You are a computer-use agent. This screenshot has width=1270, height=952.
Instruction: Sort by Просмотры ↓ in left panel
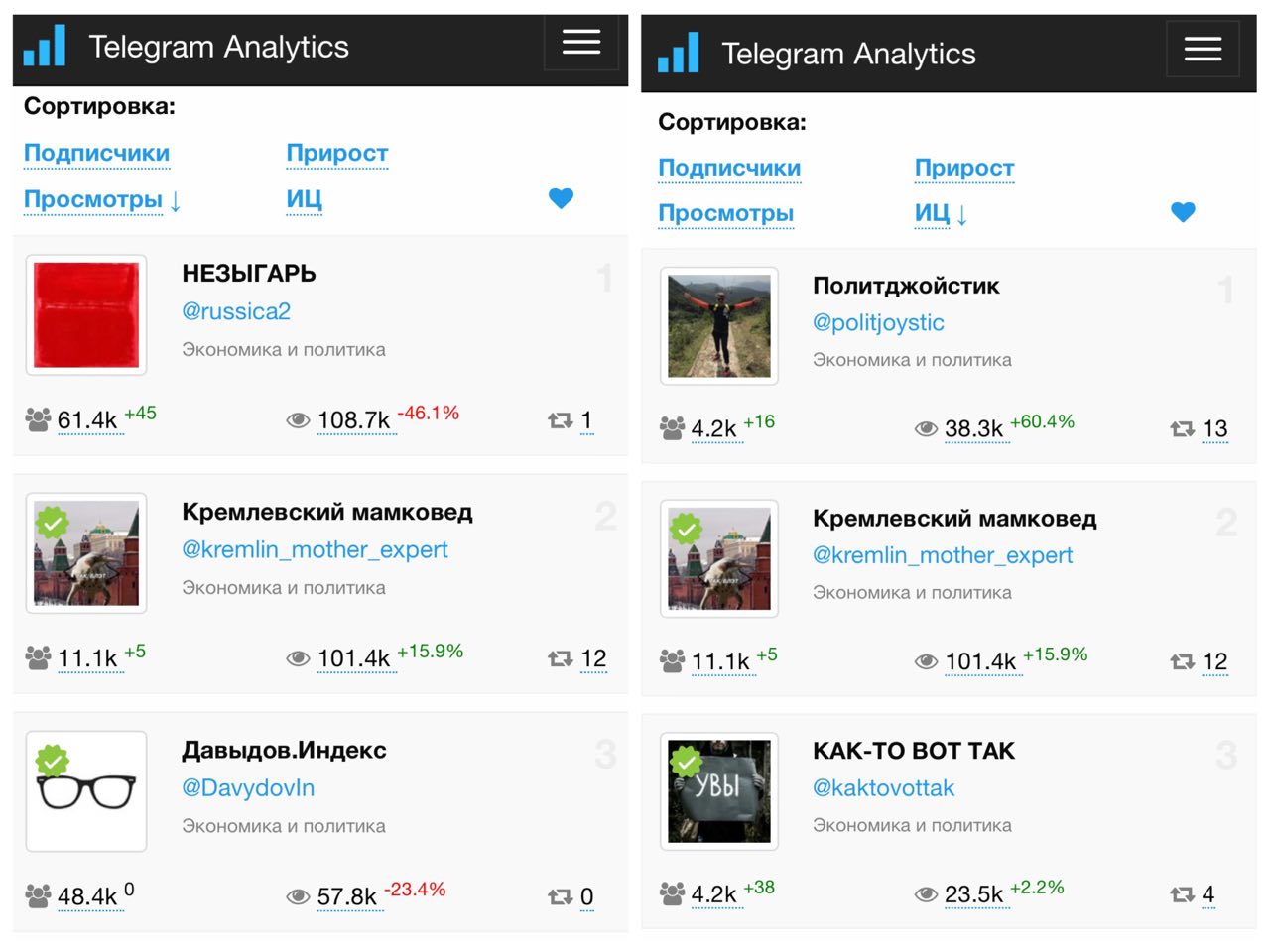(x=102, y=199)
